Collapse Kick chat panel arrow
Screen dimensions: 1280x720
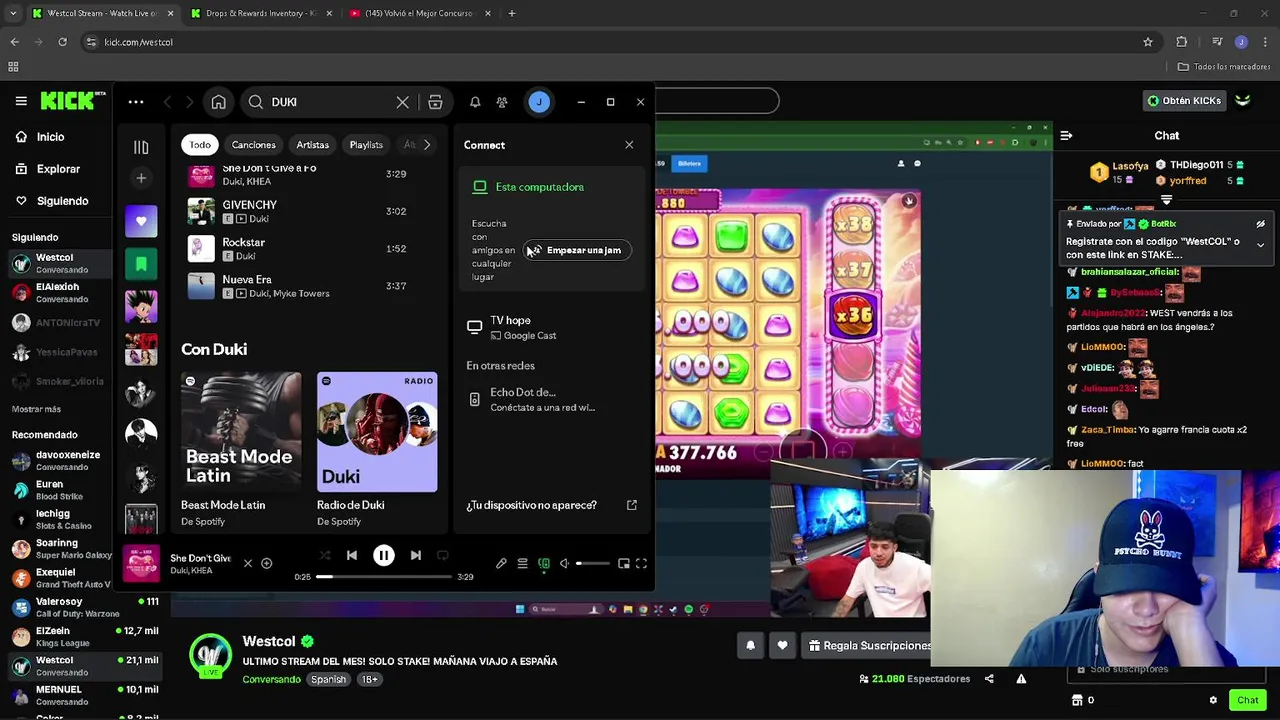(1066, 136)
